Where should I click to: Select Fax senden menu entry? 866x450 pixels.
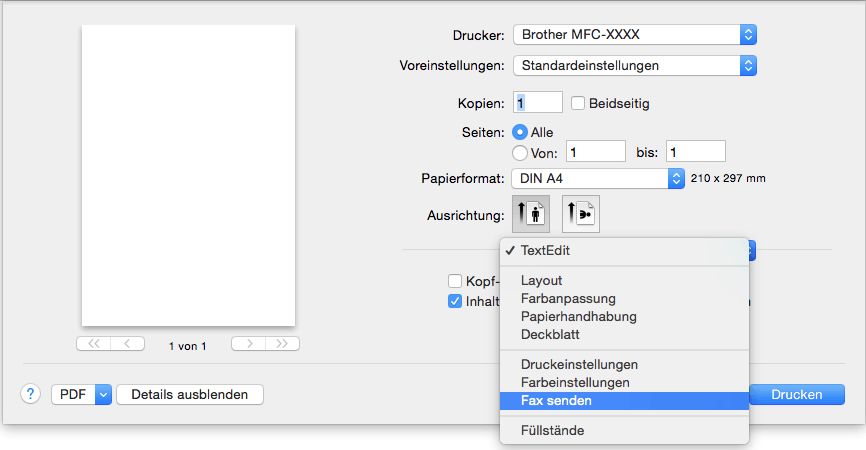pos(624,401)
